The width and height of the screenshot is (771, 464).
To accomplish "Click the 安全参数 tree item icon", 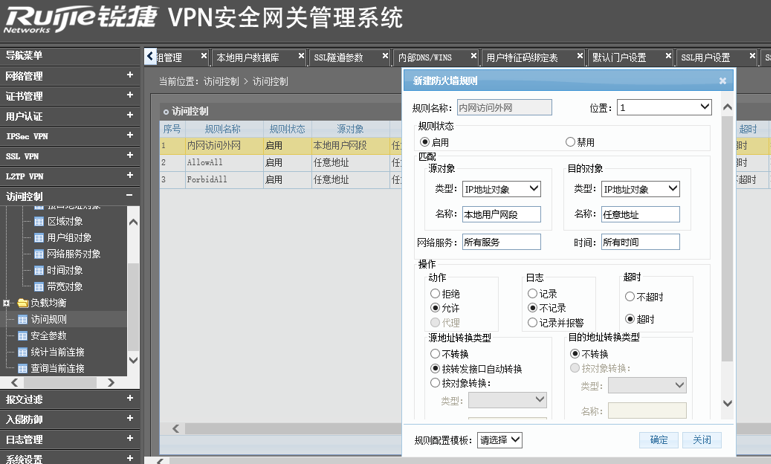I will click(22, 336).
